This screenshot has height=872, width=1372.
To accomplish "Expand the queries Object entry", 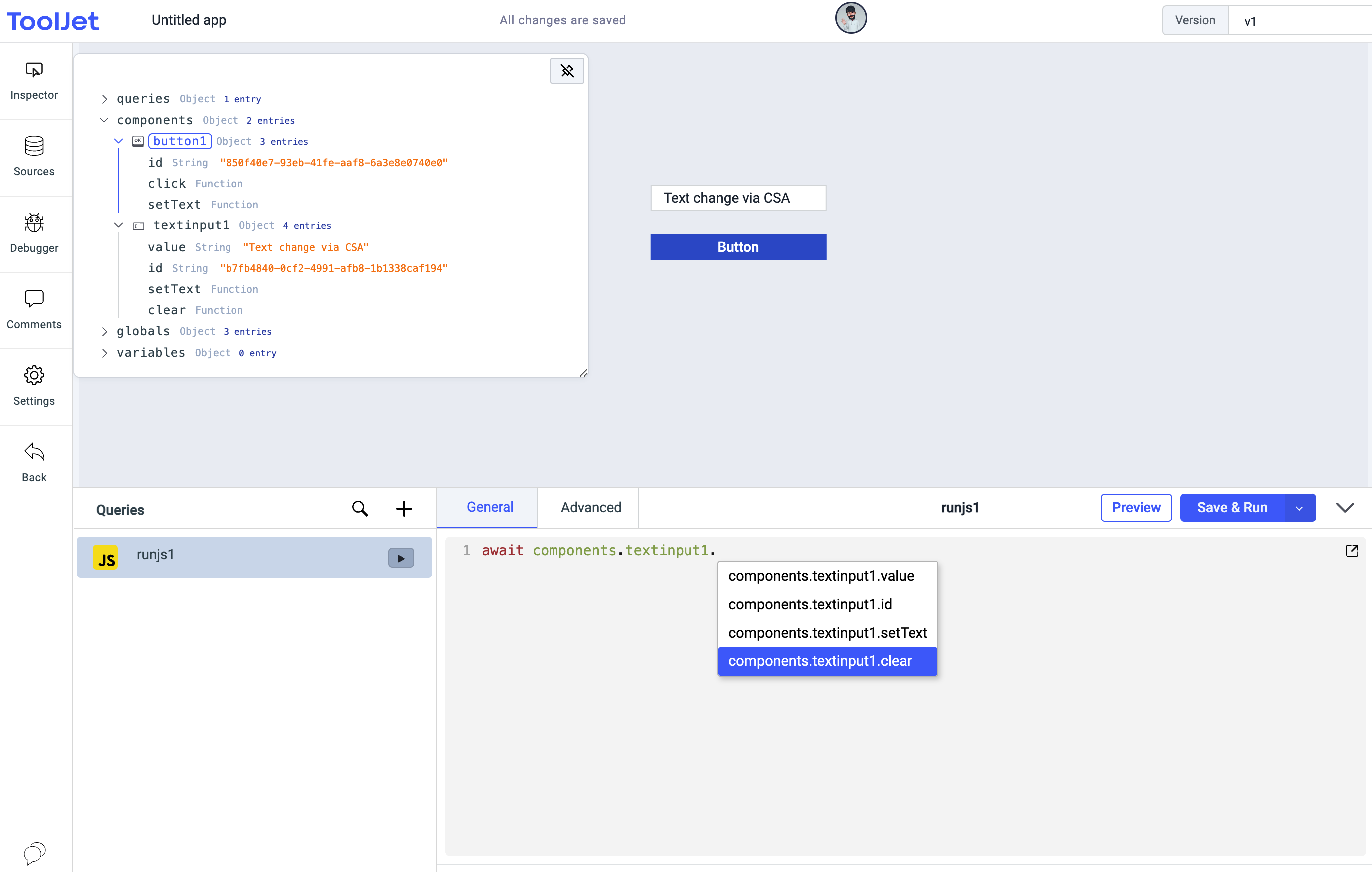I will click(105, 98).
